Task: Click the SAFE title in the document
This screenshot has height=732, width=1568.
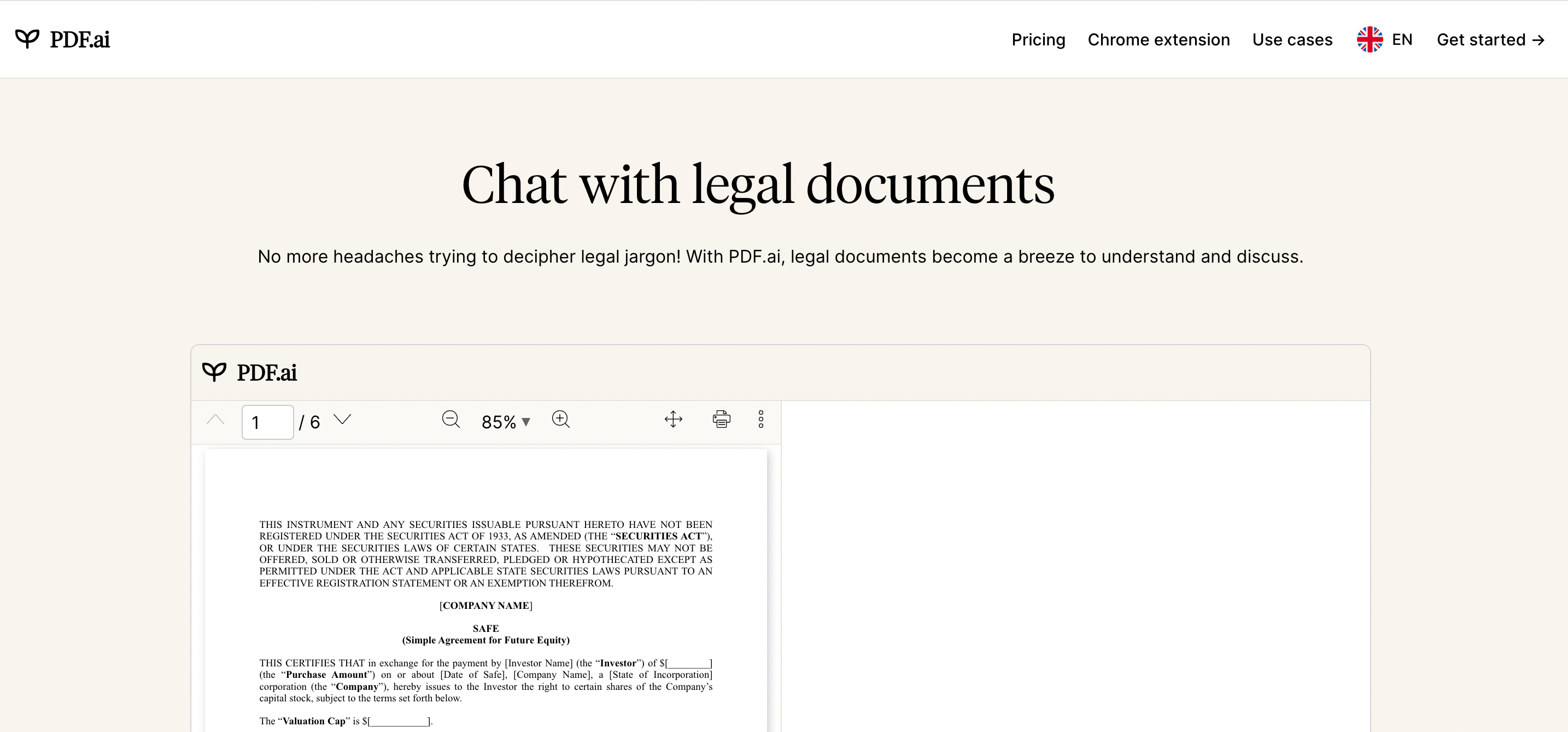Action: (x=485, y=629)
